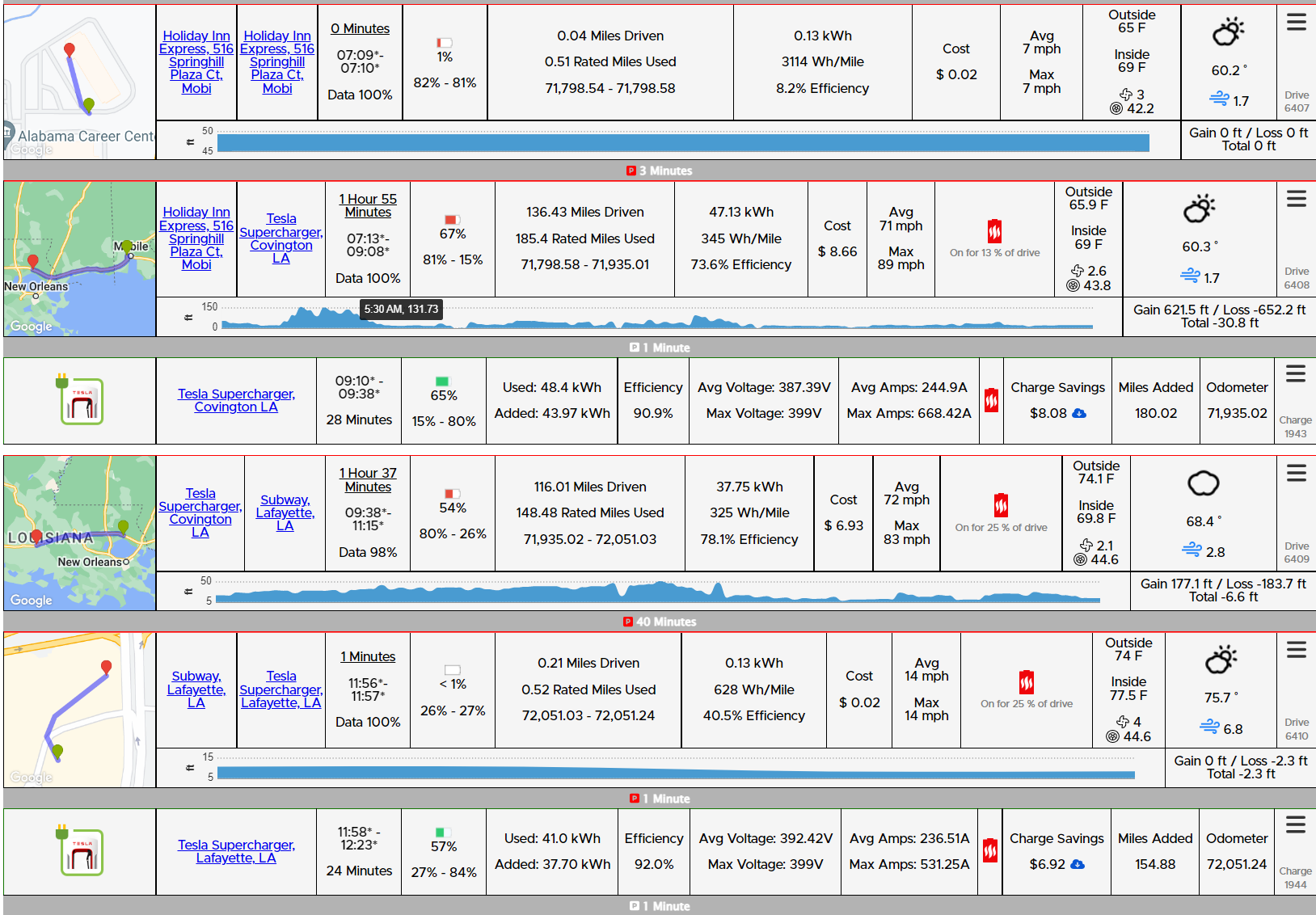This screenshot has width=1316, height=915.
Task: Click the '3 Minutes' parked divider bar
Action: [x=660, y=171]
